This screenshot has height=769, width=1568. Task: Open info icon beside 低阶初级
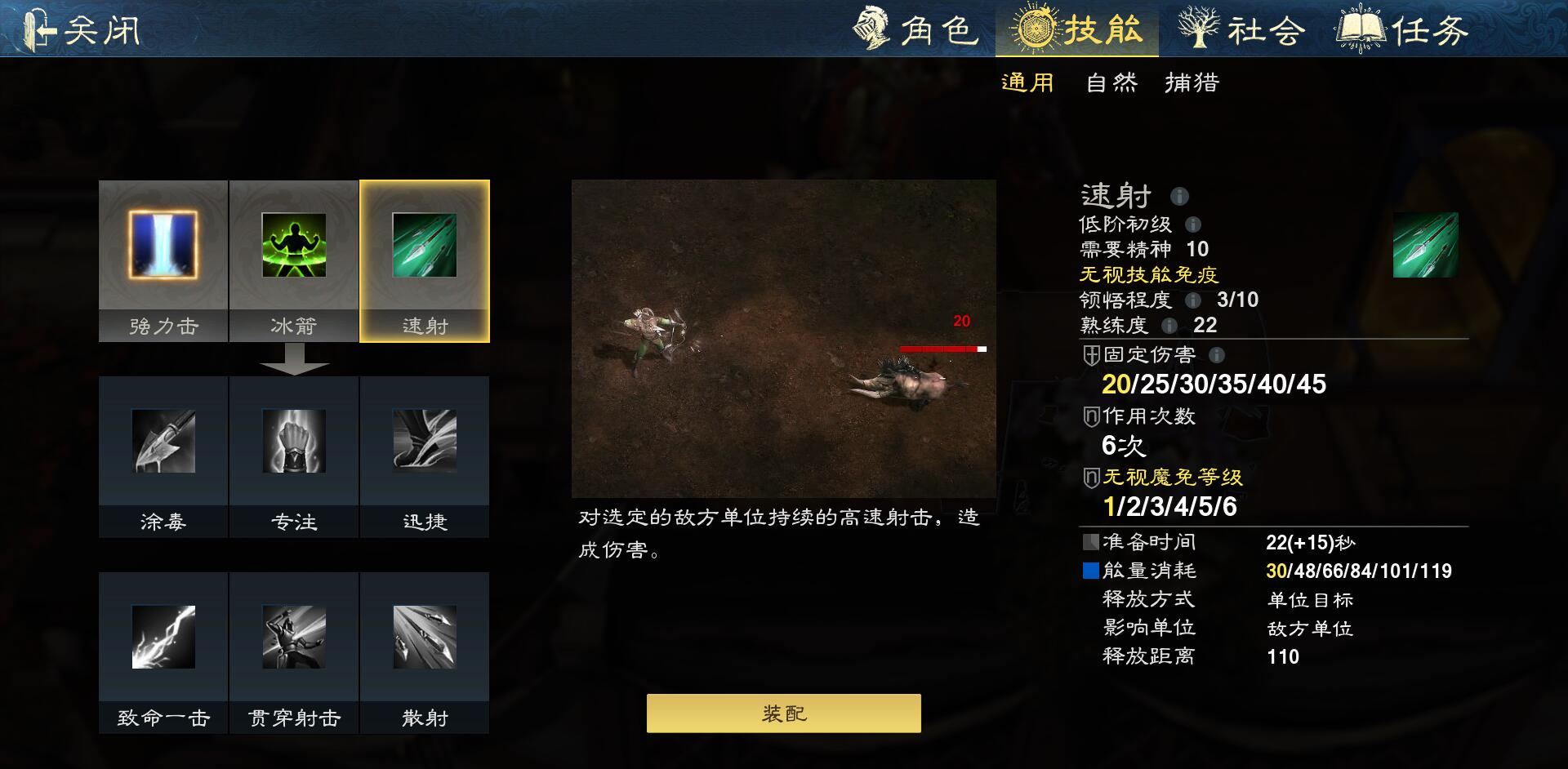[1192, 224]
